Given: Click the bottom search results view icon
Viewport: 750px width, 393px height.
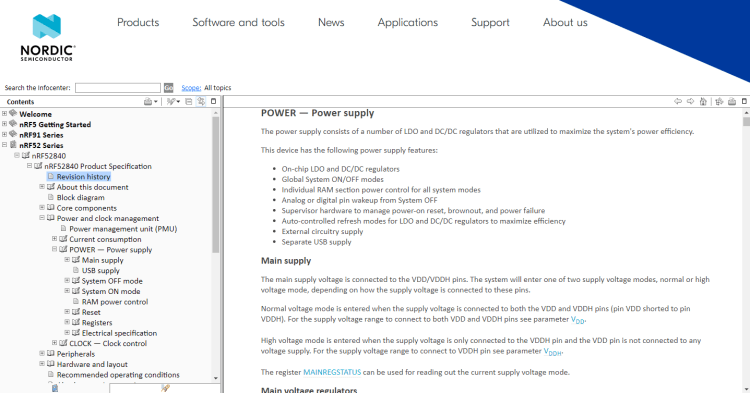Looking at the screenshot, I should click(x=165, y=389).
